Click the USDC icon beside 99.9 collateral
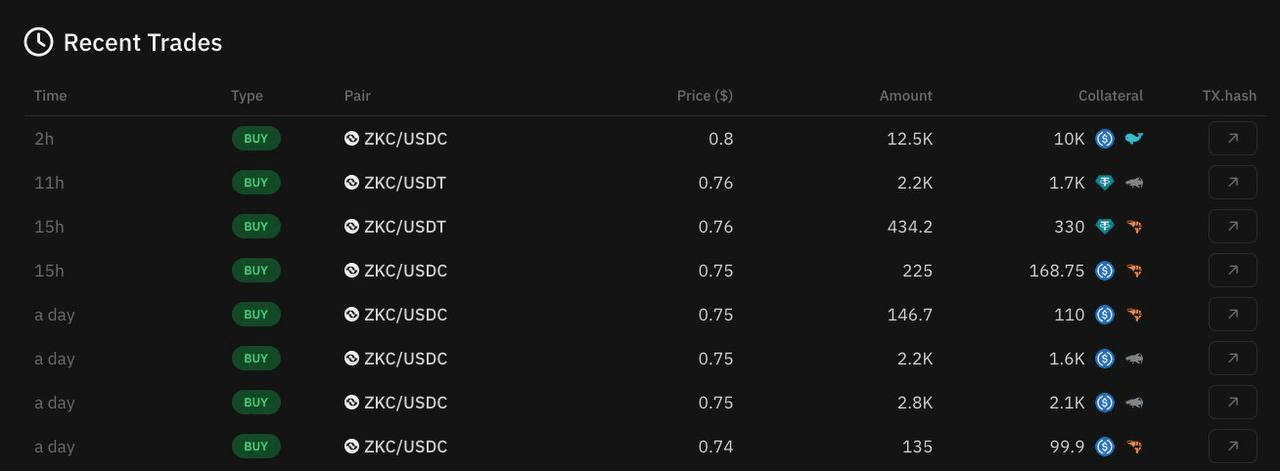This screenshot has height=471, width=1280. 1105,447
